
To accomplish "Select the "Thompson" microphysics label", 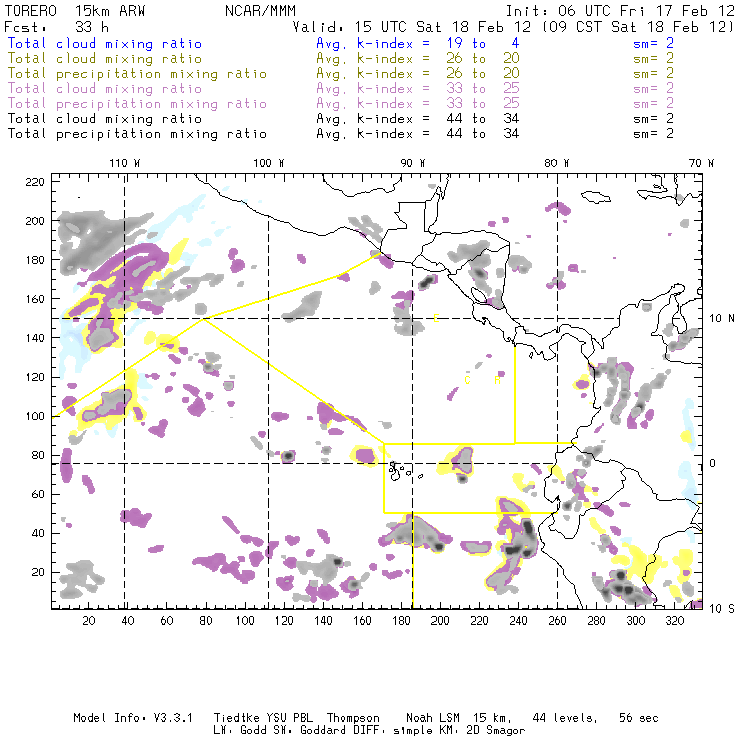I will pos(353,718).
